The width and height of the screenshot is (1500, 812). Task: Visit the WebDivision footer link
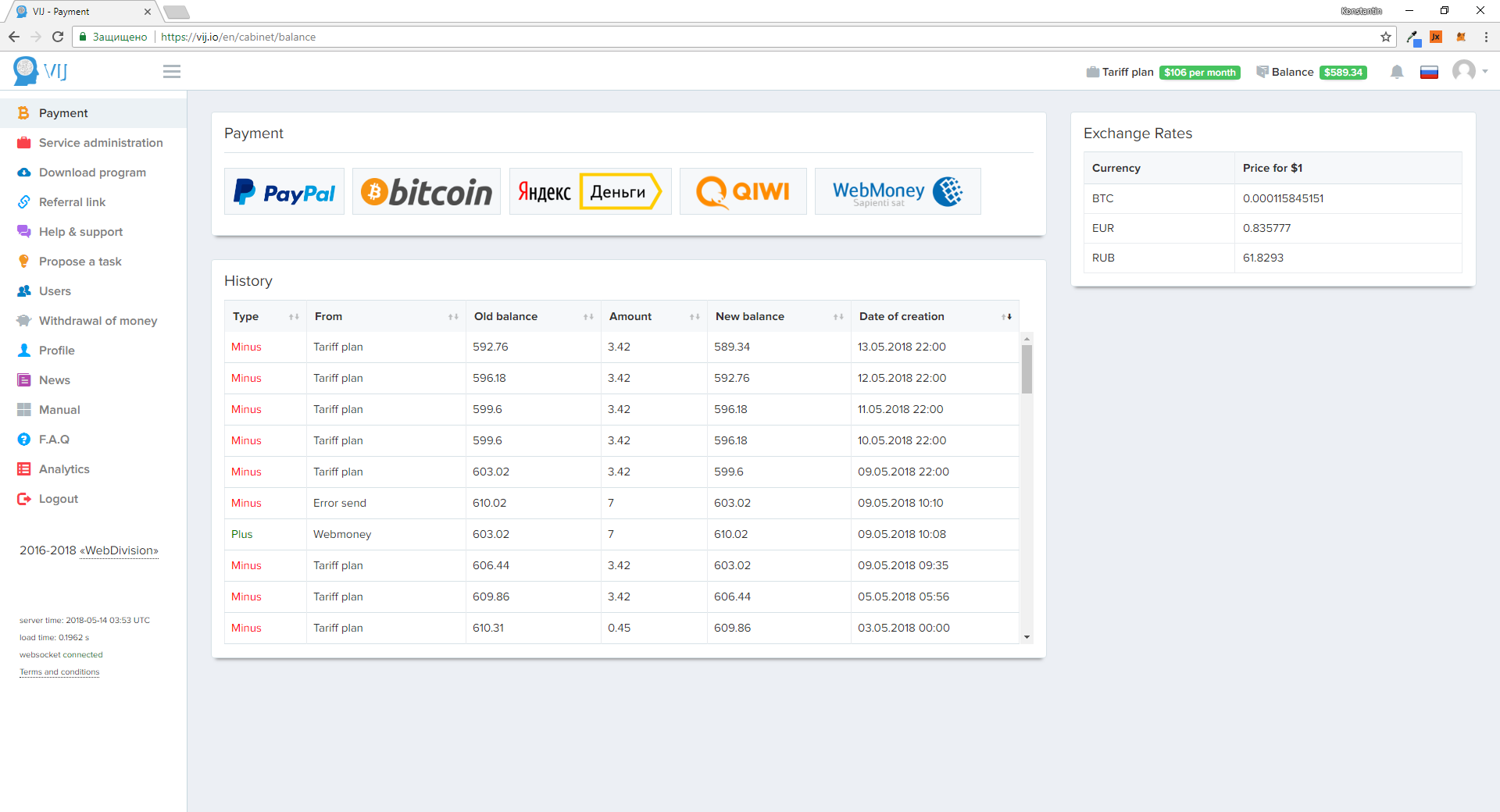pyautogui.click(x=121, y=550)
